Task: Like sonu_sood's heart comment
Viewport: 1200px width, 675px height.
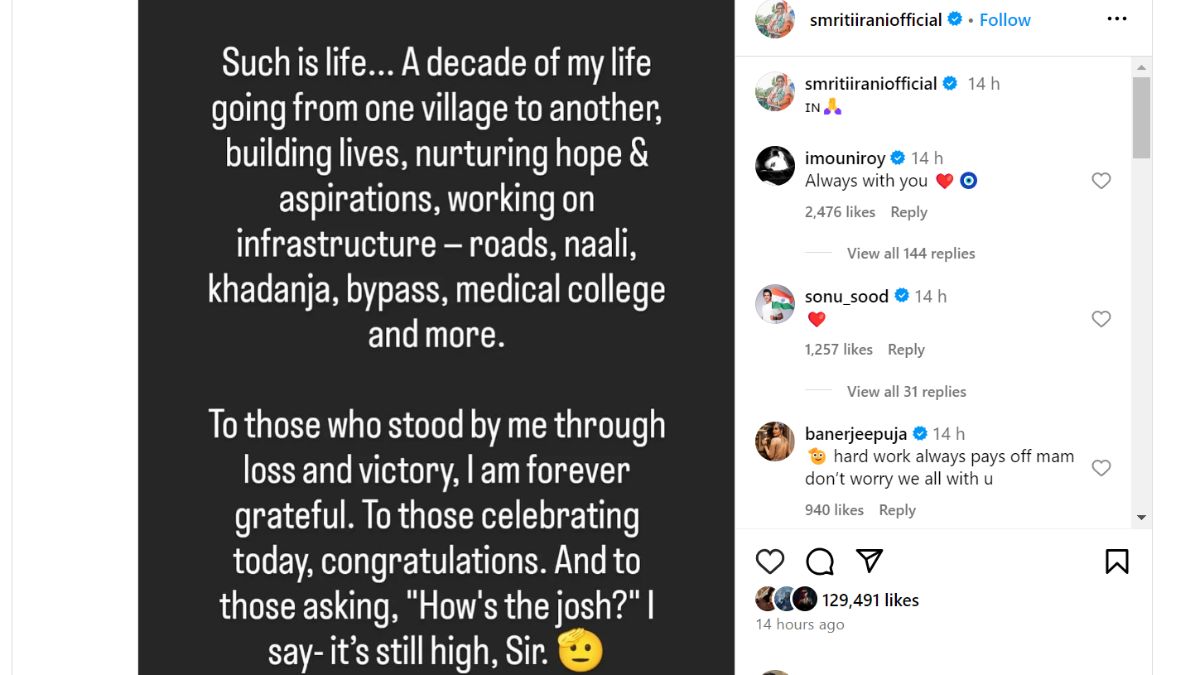Action: pos(1101,319)
